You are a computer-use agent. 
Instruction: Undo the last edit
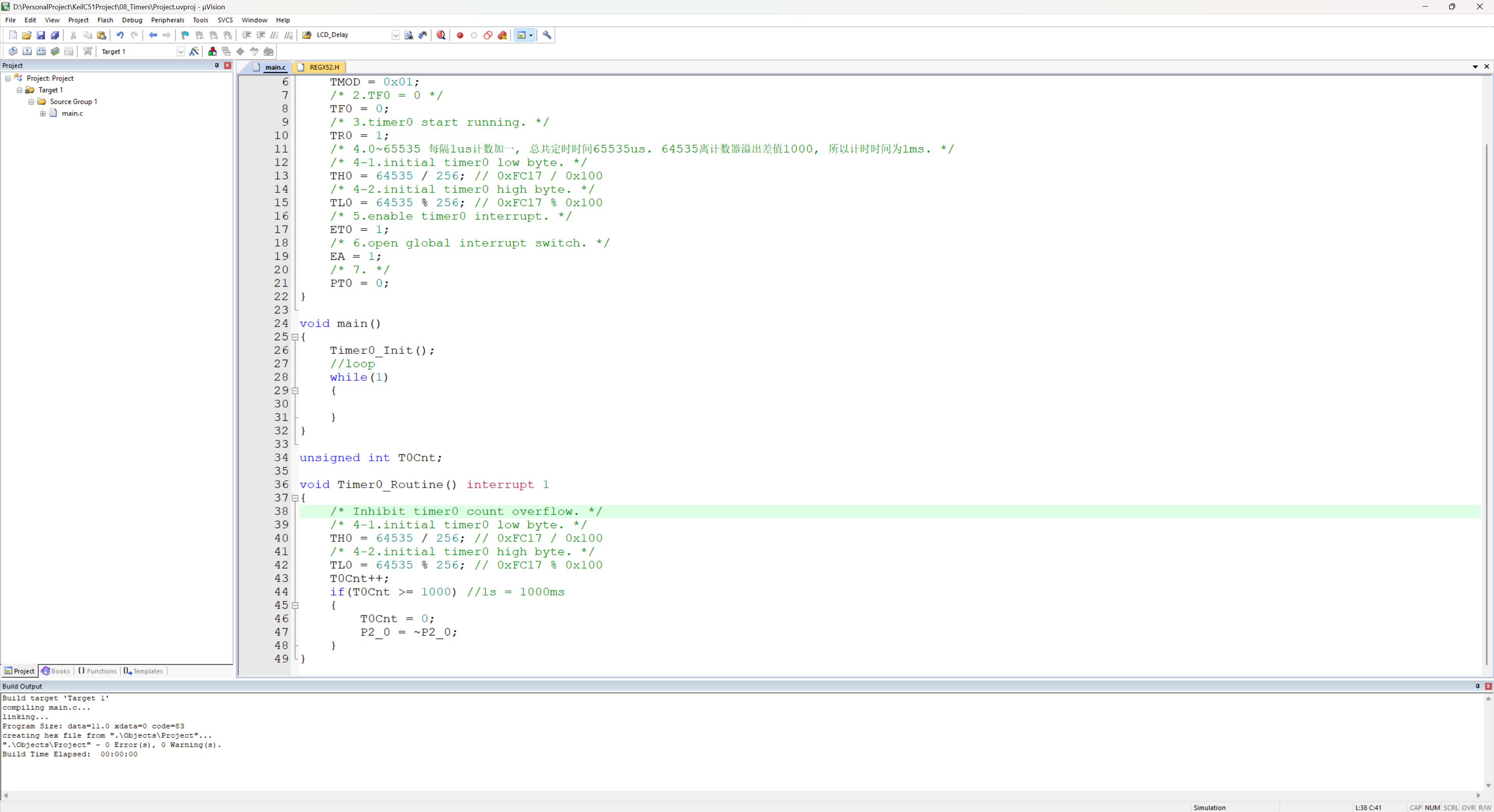[x=120, y=35]
